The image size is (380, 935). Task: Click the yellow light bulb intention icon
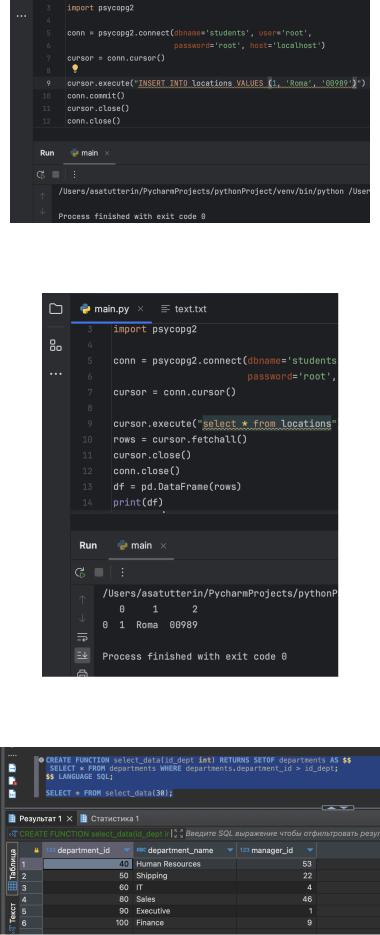coord(75,70)
